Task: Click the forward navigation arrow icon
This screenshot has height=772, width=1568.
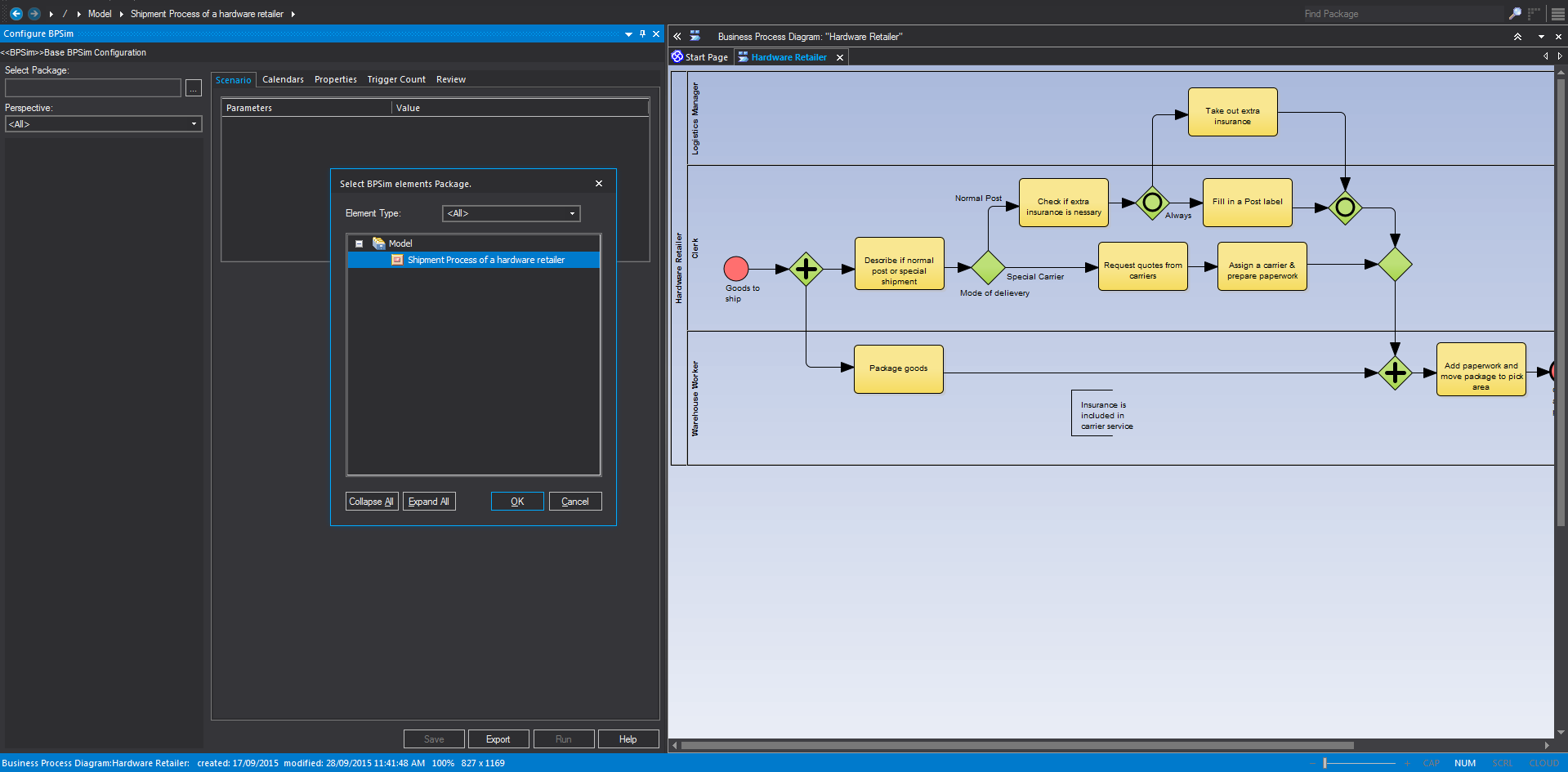Action: click(x=34, y=14)
